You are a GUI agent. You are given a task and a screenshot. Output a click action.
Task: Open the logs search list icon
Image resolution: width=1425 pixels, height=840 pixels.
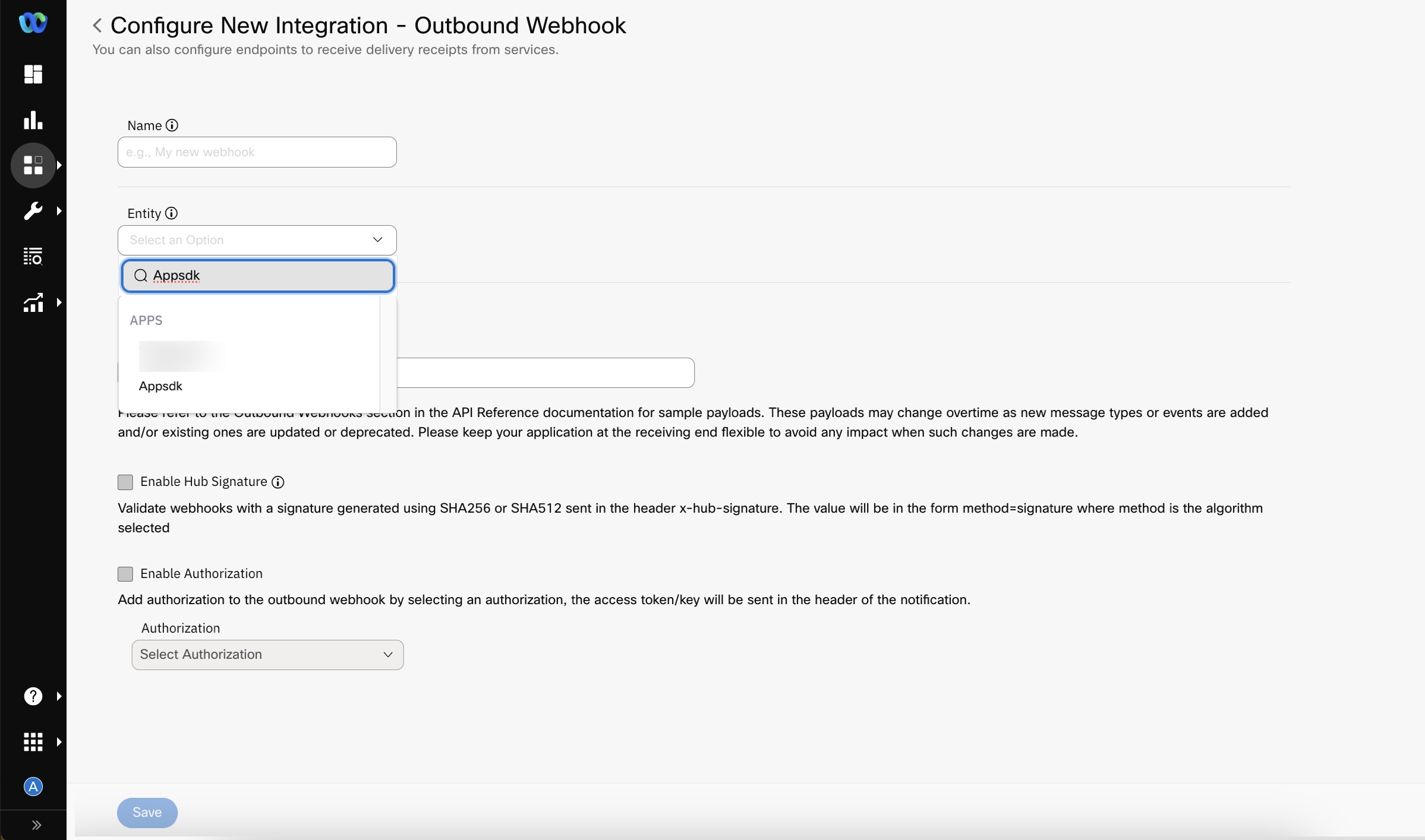[33, 257]
